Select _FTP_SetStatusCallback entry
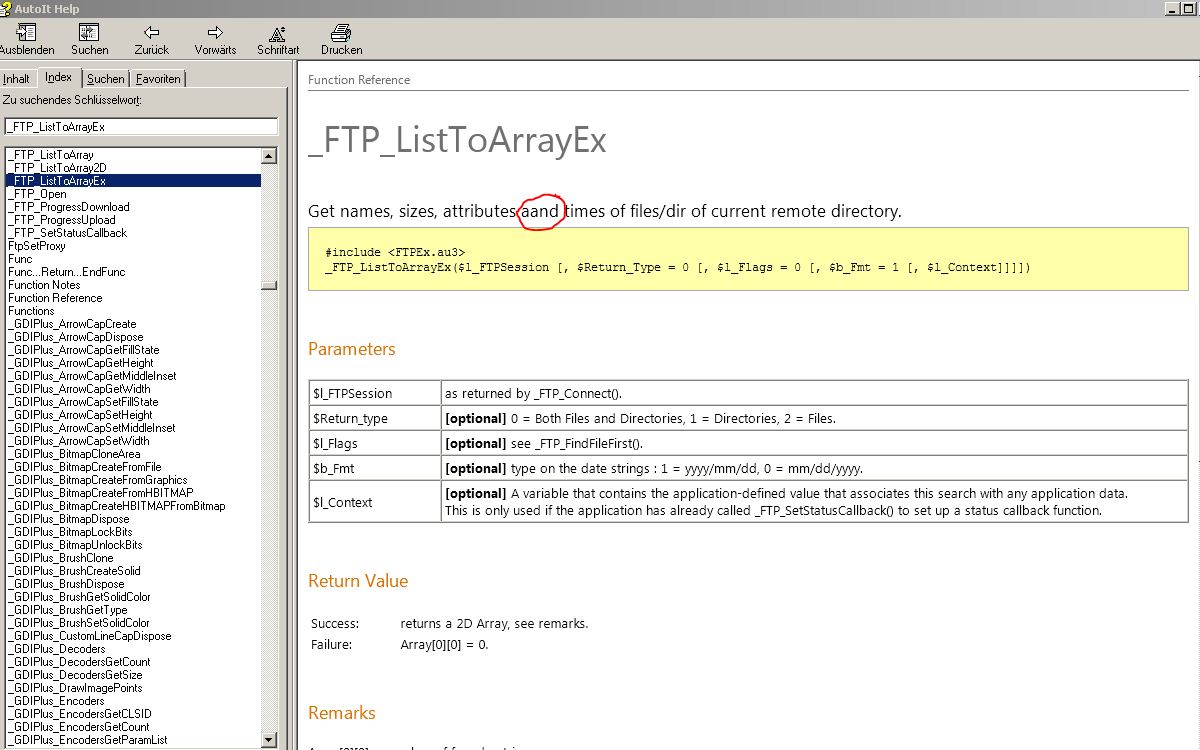The height and width of the screenshot is (750, 1200). click(x=68, y=233)
